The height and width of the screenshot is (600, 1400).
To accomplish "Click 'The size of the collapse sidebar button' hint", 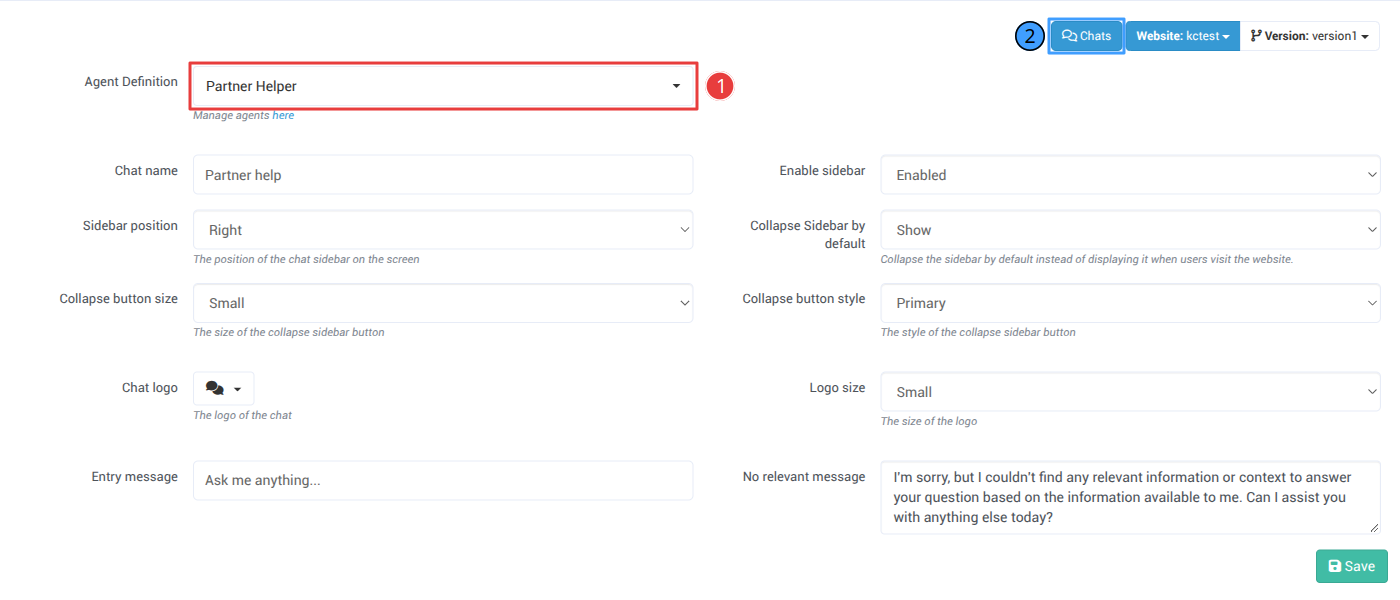I will tap(288, 332).
